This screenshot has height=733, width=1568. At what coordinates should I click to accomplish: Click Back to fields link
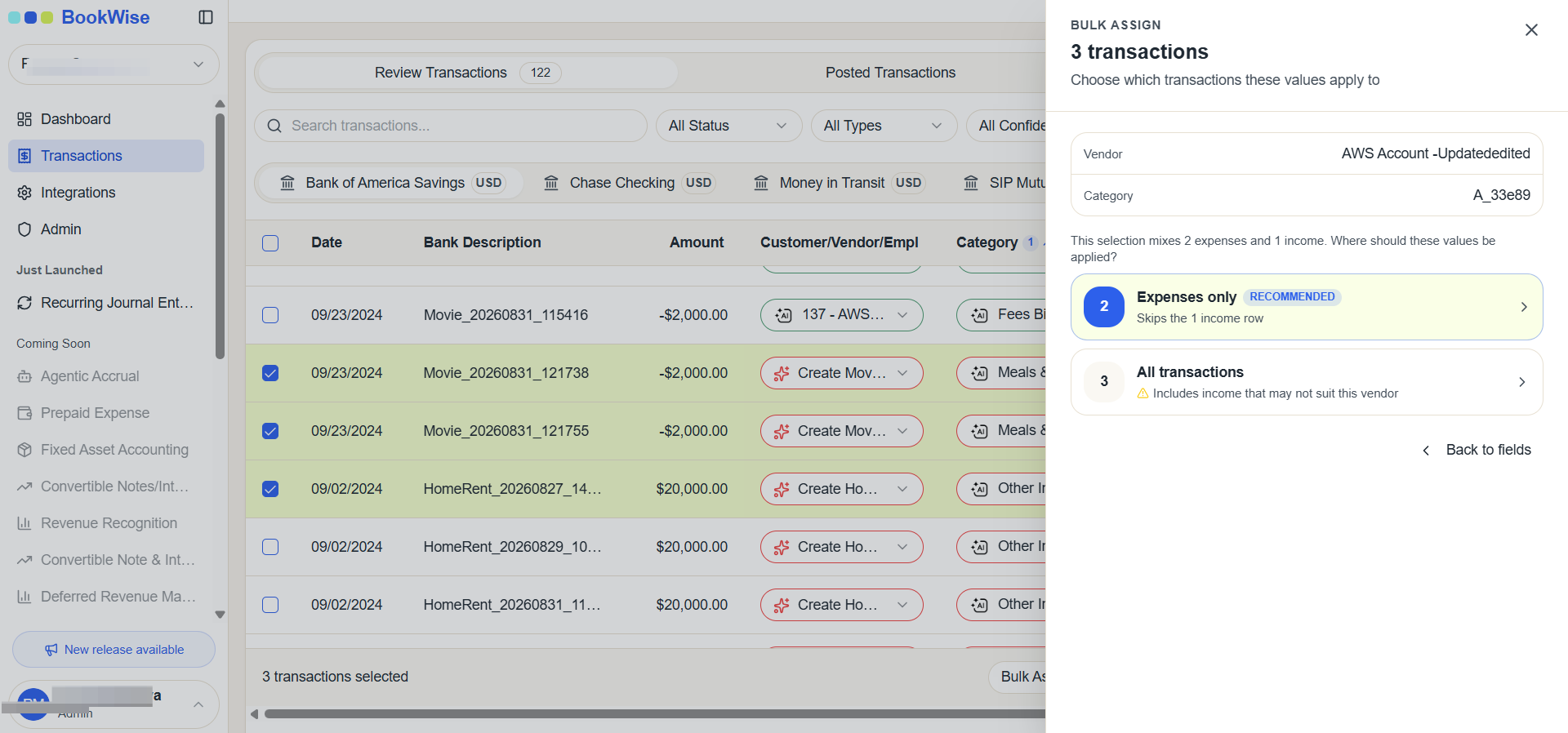(x=1477, y=450)
